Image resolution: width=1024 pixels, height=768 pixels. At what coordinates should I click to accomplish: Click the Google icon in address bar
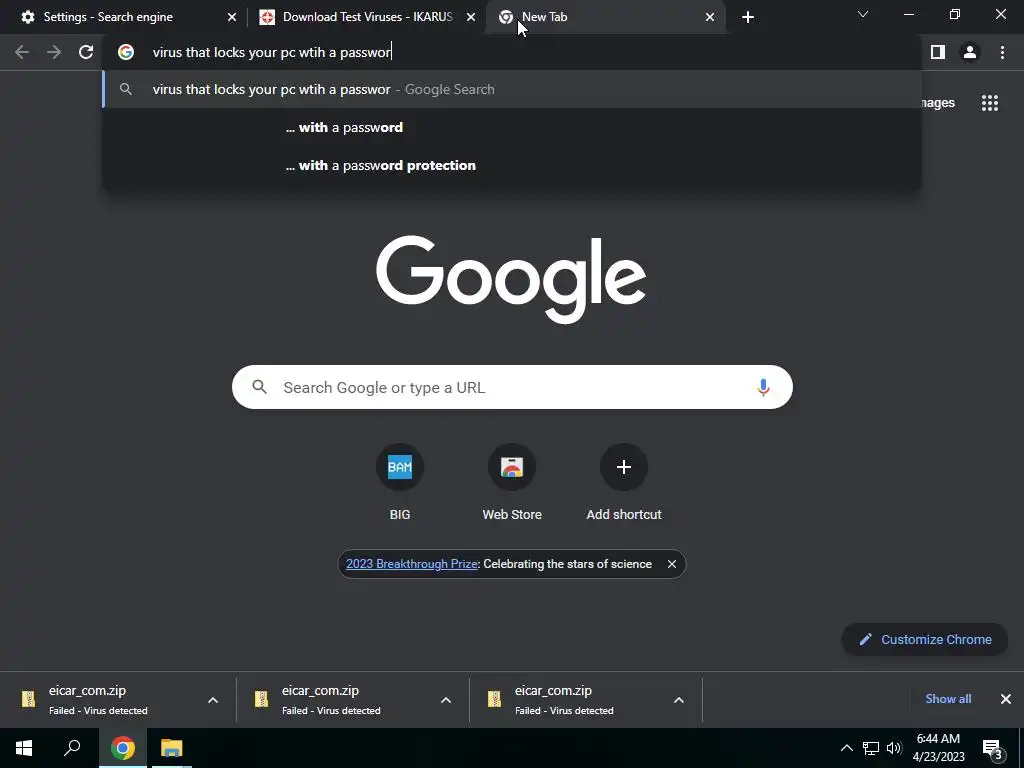pos(126,52)
